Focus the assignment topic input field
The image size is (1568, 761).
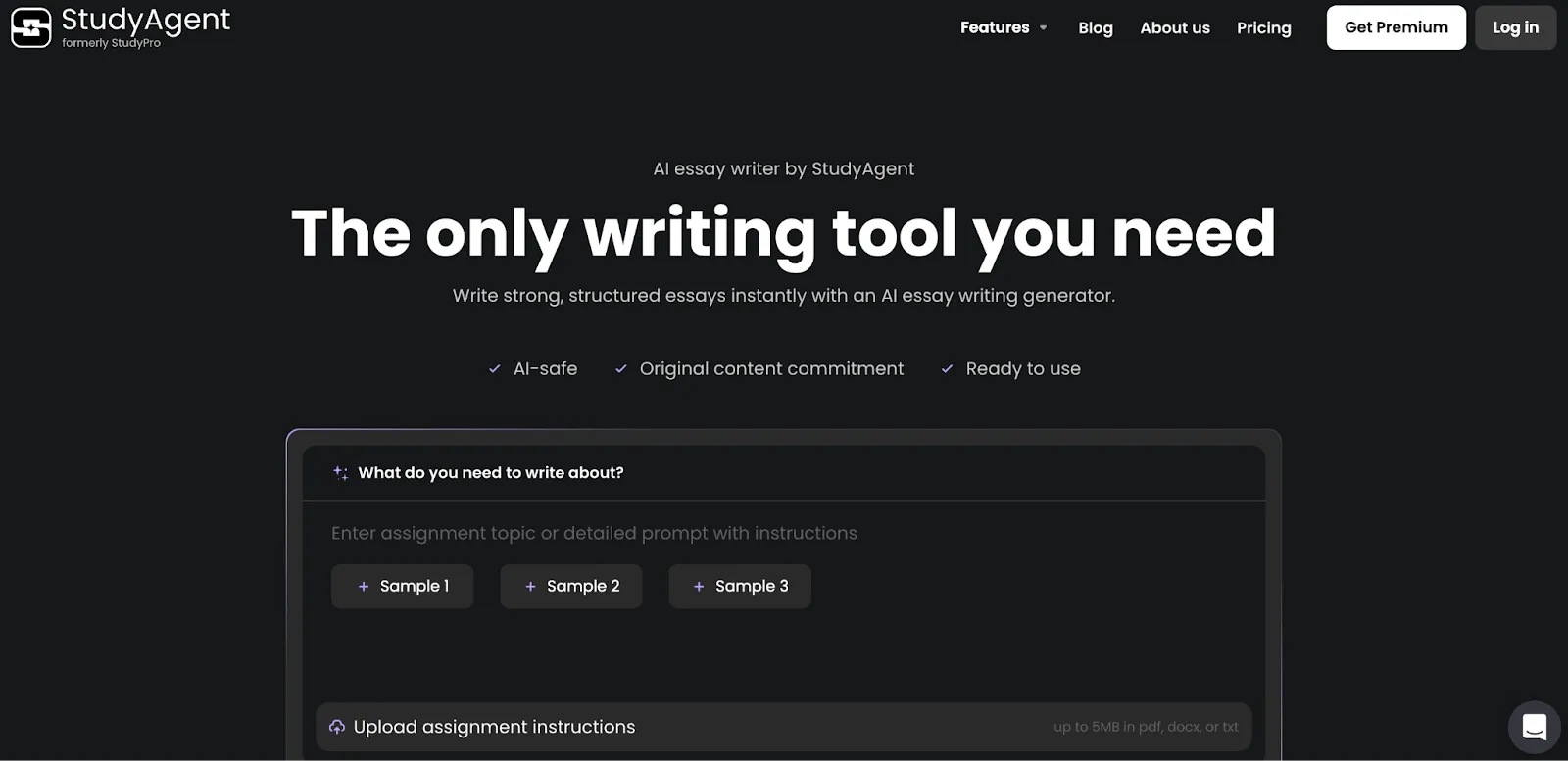tap(784, 533)
